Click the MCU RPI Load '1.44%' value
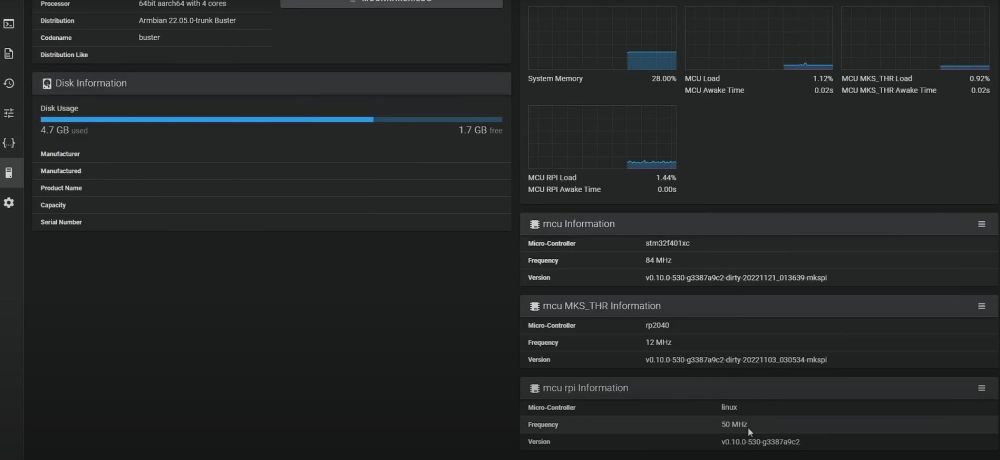1000x460 pixels. coord(666,178)
